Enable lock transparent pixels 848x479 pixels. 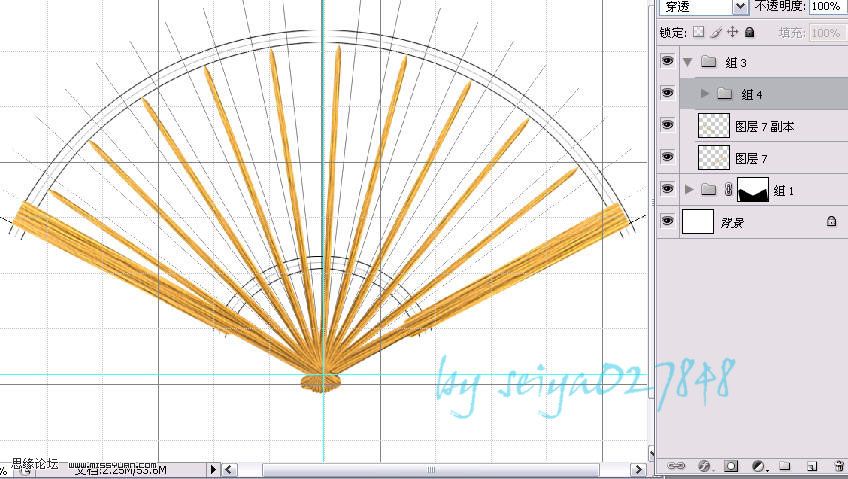pyautogui.click(x=699, y=32)
